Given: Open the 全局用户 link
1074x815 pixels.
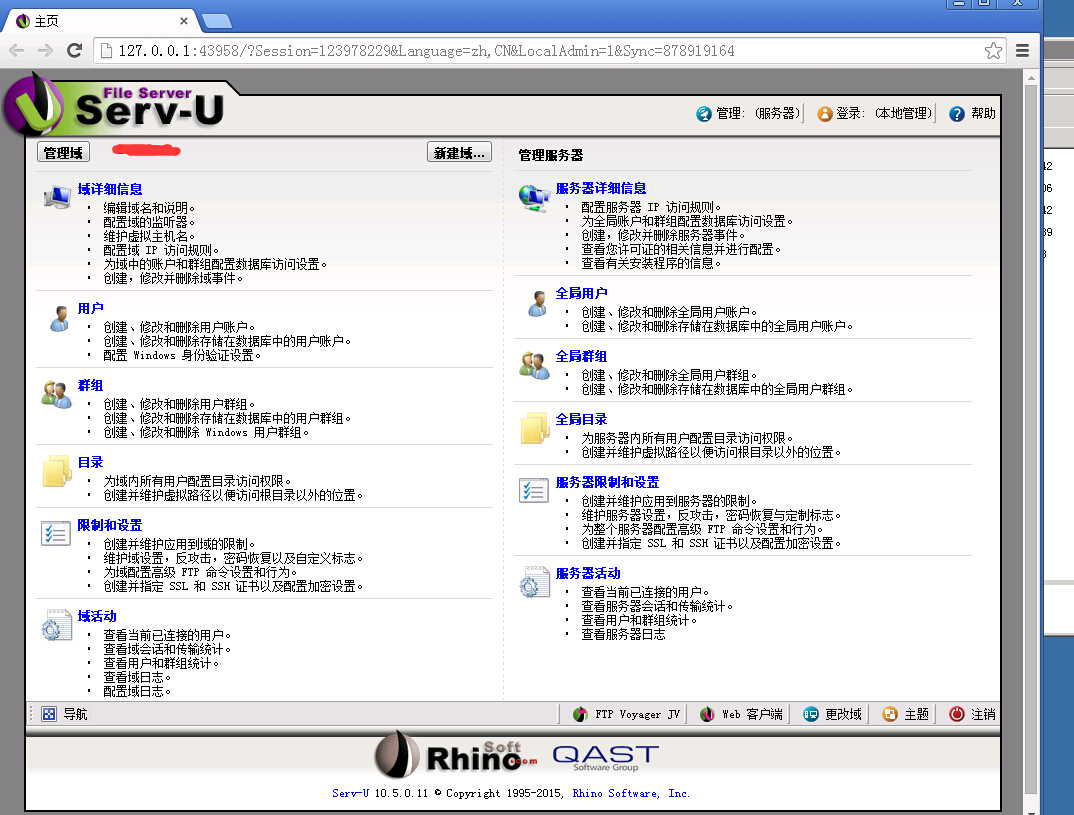Looking at the screenshot, I should coord(582,293).
